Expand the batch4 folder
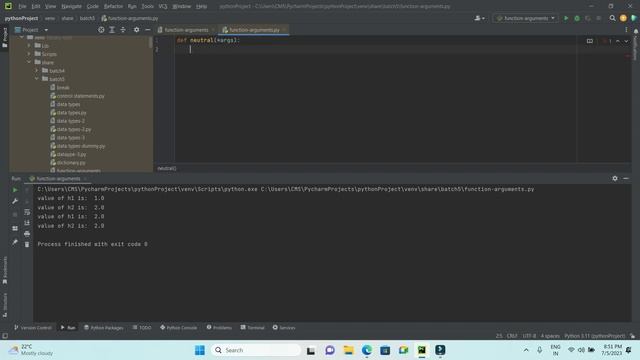 pyautogui.click(x=36, y=71)
